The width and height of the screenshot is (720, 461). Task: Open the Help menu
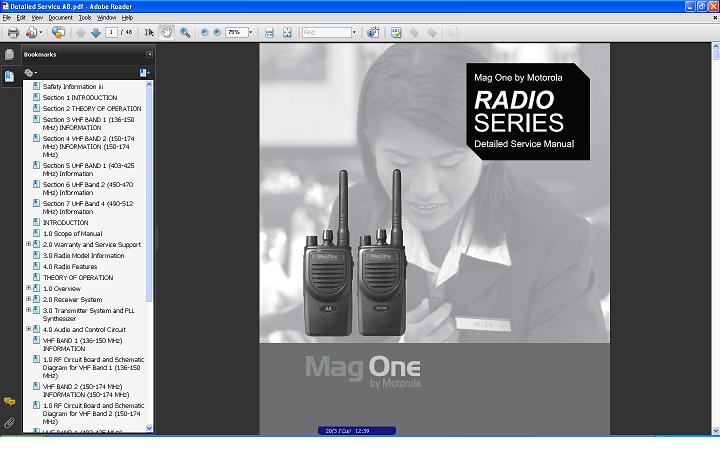point(127,17)
